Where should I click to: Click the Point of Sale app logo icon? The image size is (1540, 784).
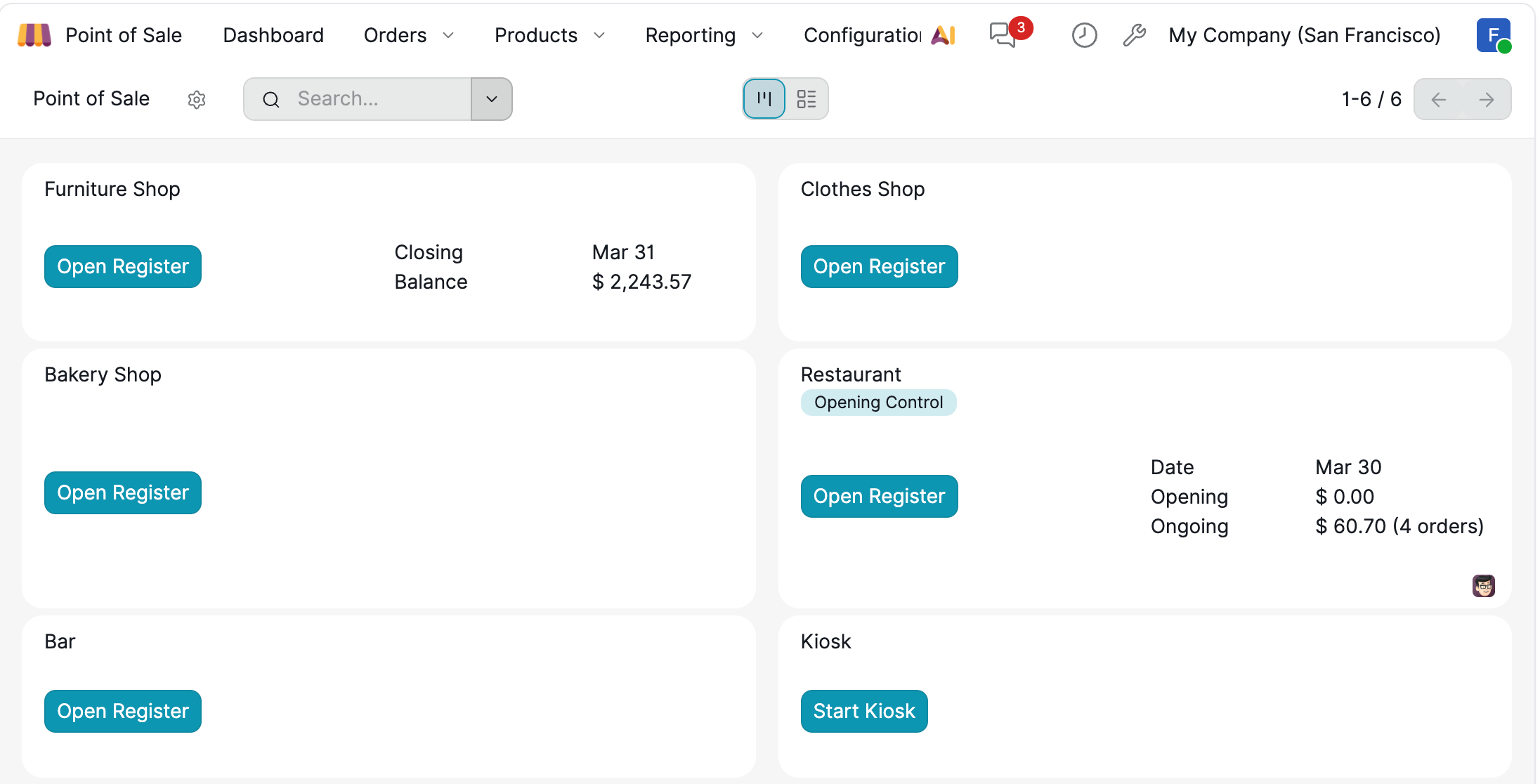[x=34, y=35]
